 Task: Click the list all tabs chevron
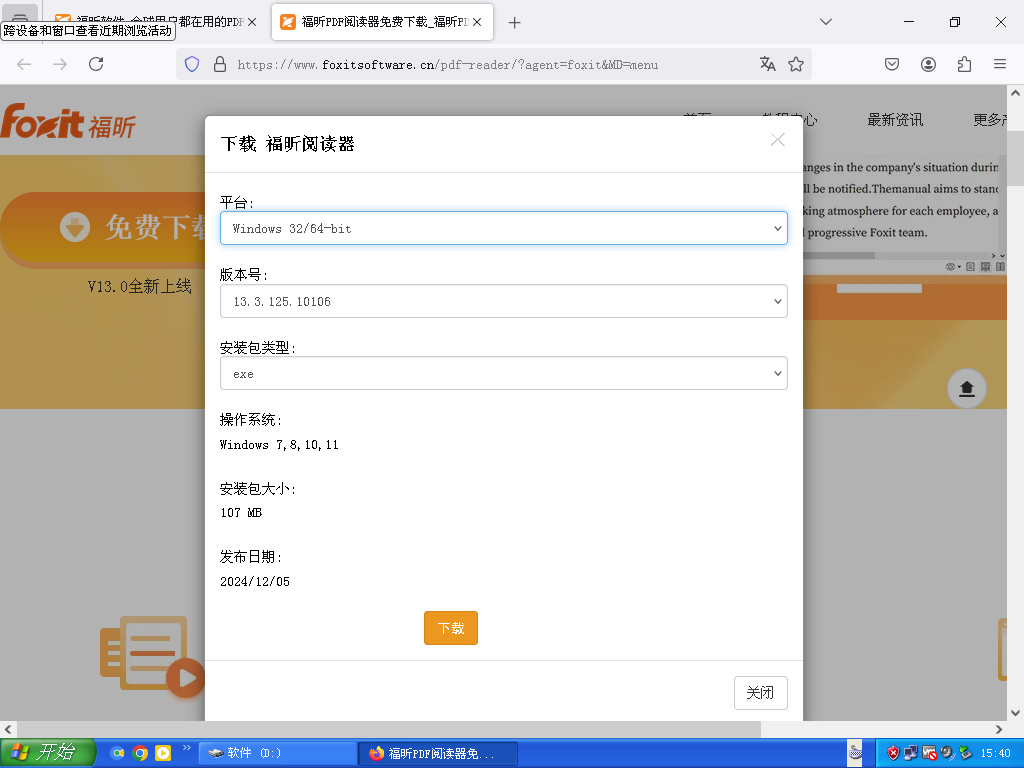pyautogui.click(x=826, y=22)
